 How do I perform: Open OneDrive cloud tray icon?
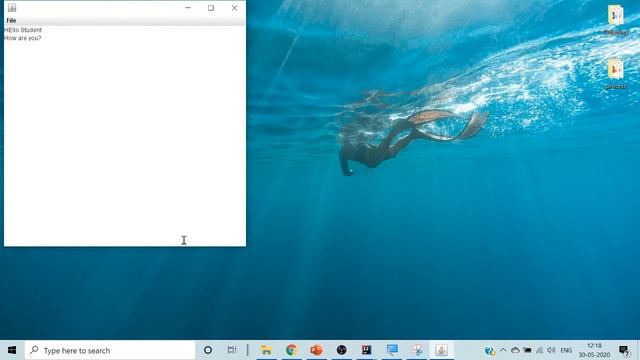pyautogui.click(x=515, y=350)
